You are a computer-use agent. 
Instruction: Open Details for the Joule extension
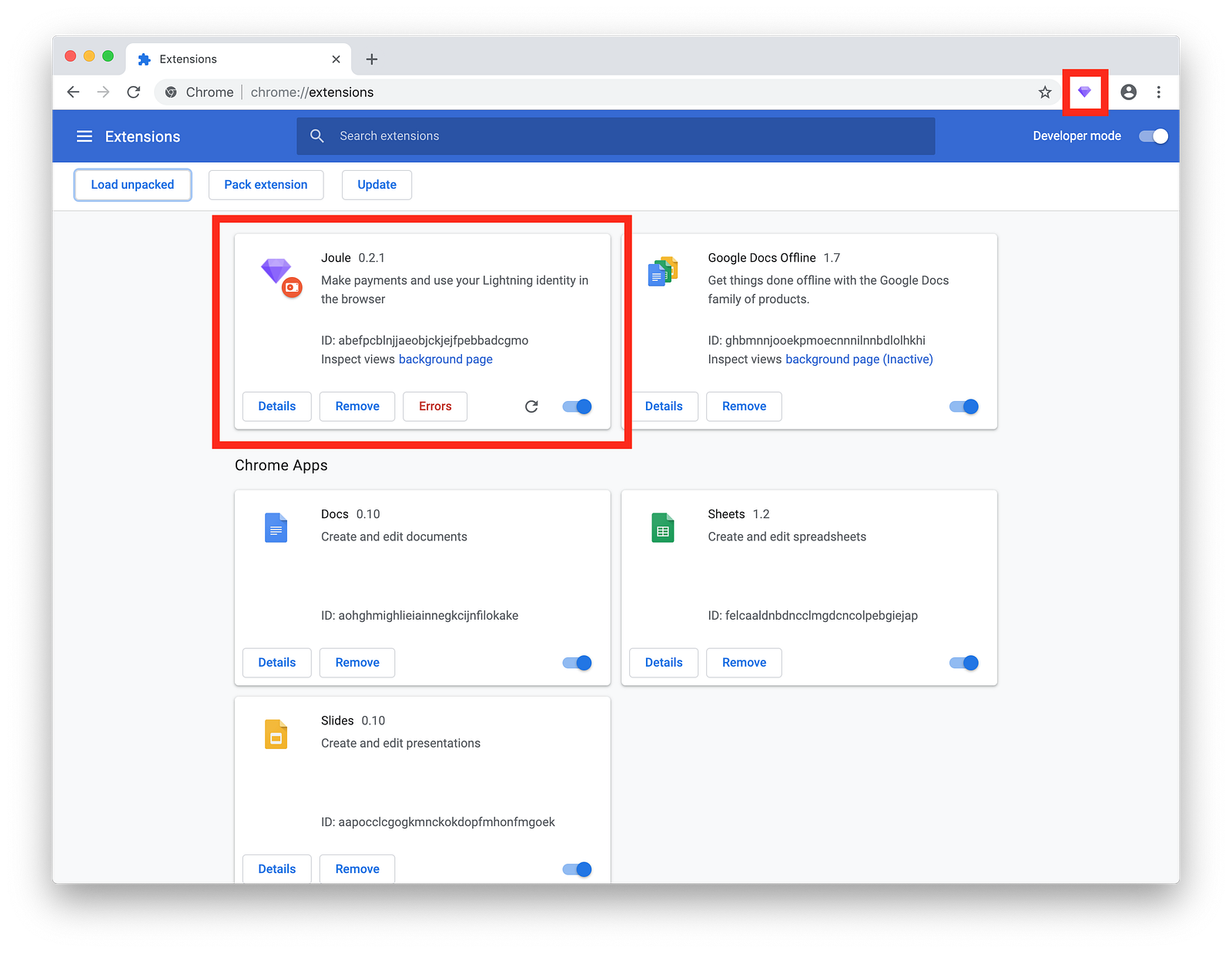tap(277, 406)
